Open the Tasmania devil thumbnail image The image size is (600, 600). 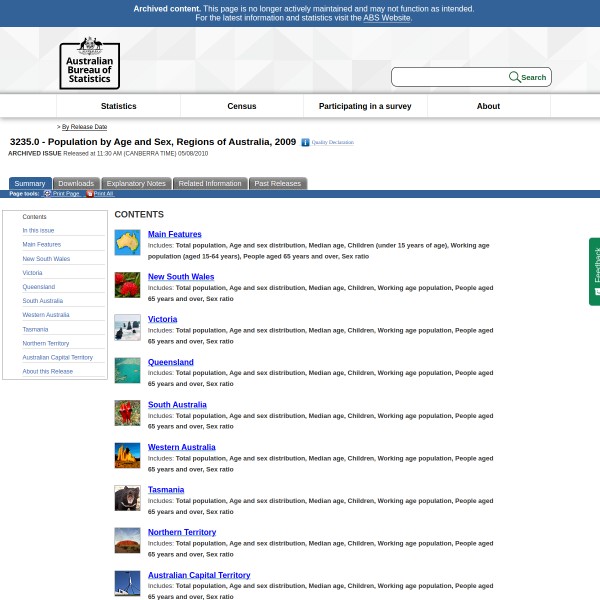[127, 498]
